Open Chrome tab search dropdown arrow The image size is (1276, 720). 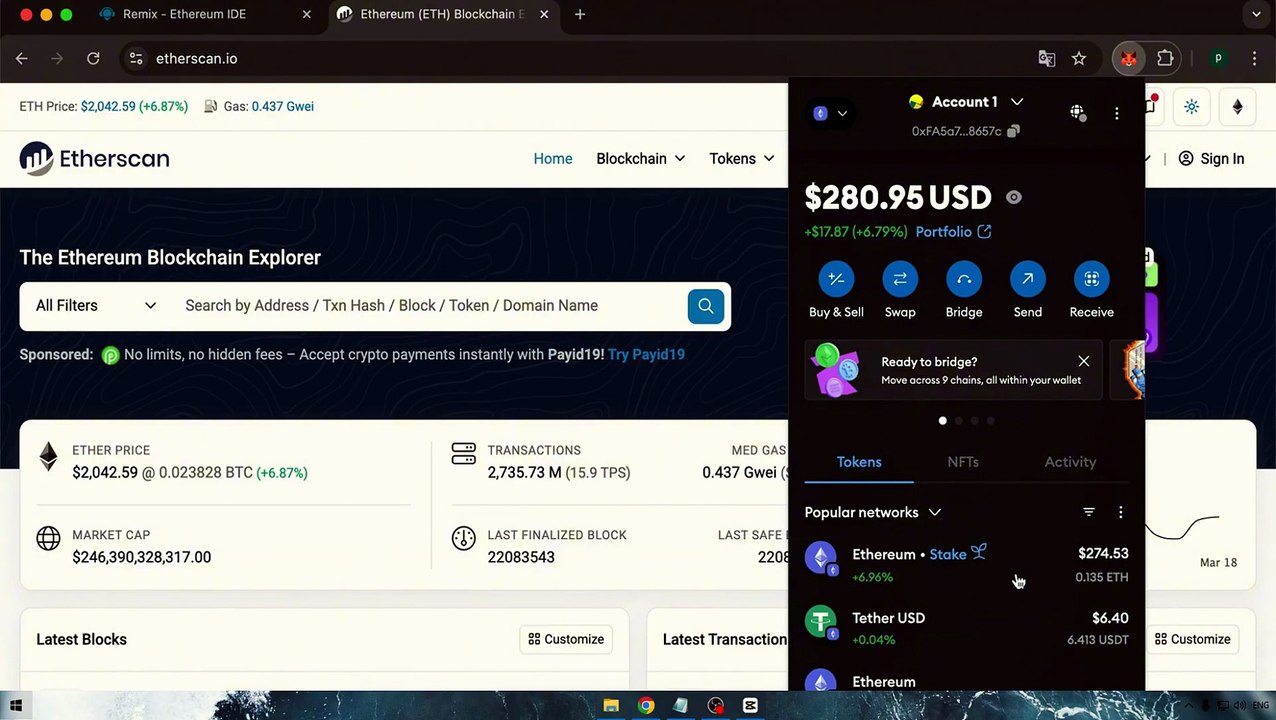(1256, 14)
